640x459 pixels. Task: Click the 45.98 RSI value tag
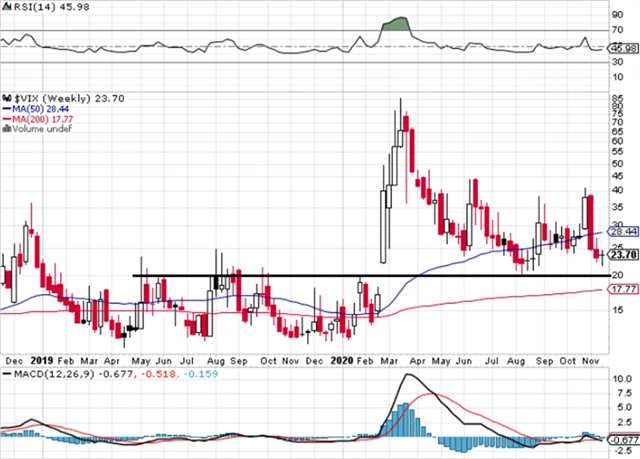pyautogui.click(x=623, y=48)
